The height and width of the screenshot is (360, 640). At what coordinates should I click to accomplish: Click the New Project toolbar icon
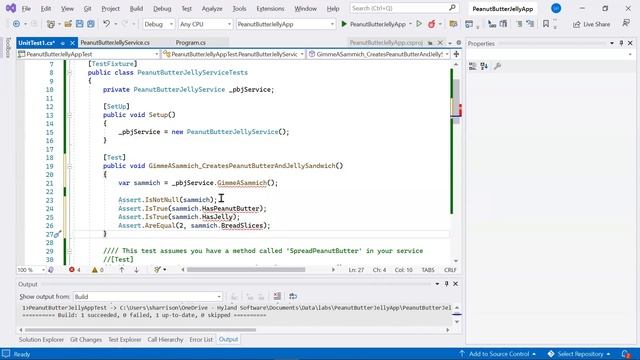pyautogui.click(x=51, y=24)
